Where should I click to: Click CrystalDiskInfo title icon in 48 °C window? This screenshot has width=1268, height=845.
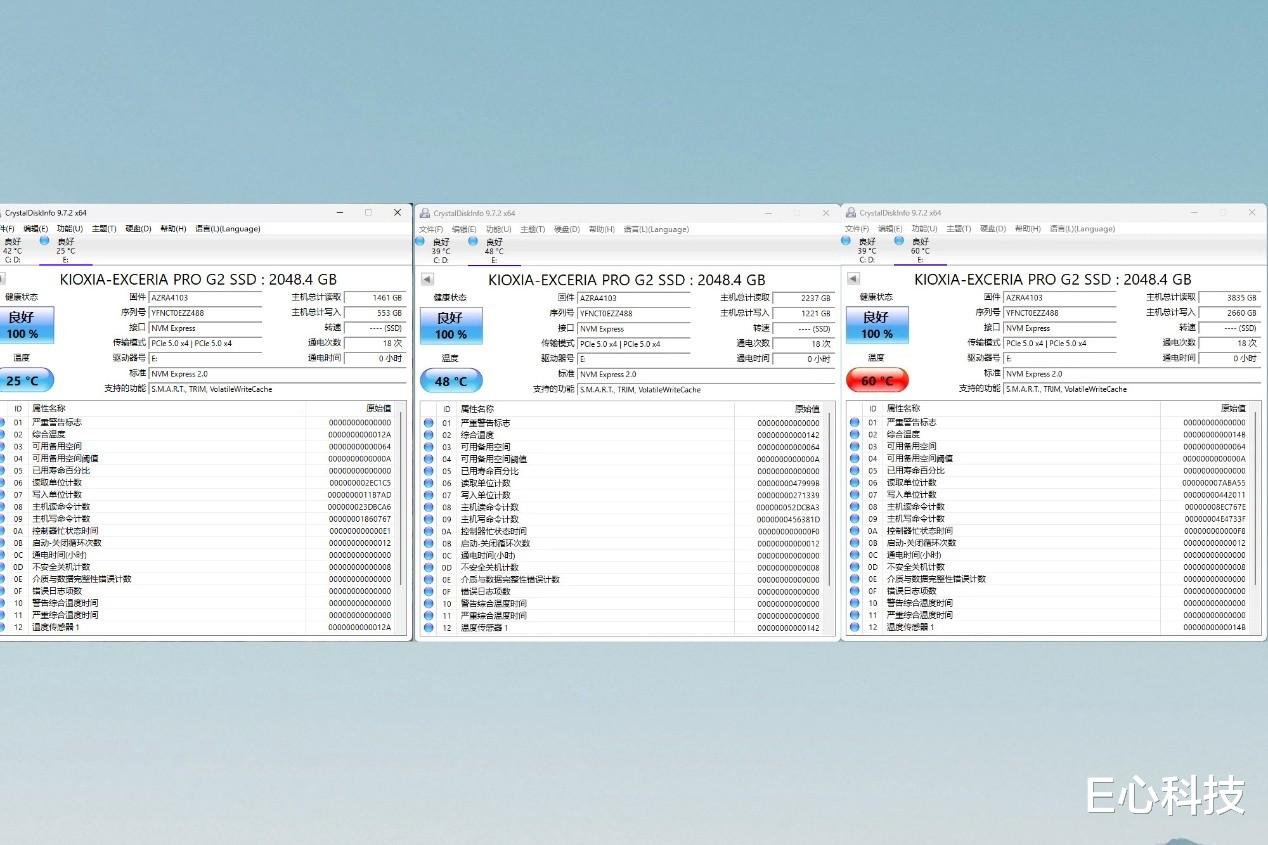425,213
